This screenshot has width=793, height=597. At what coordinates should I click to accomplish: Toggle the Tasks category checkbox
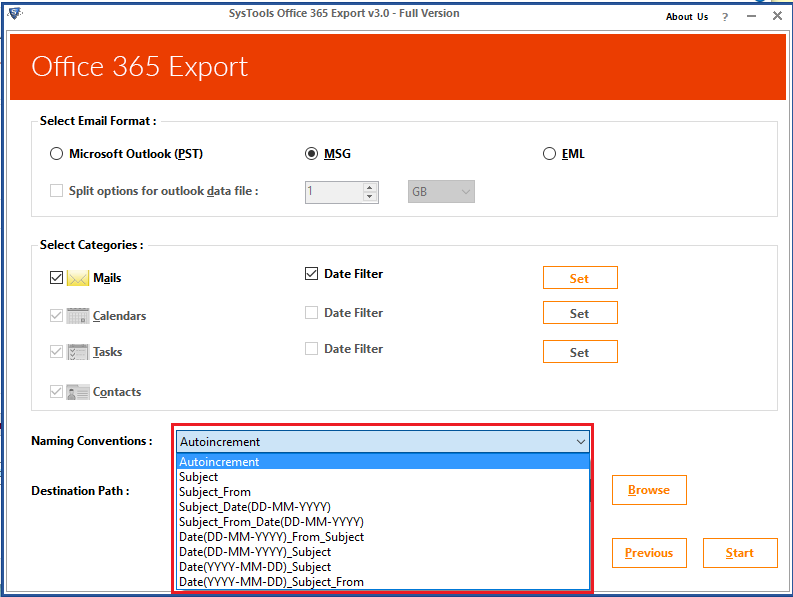[x=56, y=352]
